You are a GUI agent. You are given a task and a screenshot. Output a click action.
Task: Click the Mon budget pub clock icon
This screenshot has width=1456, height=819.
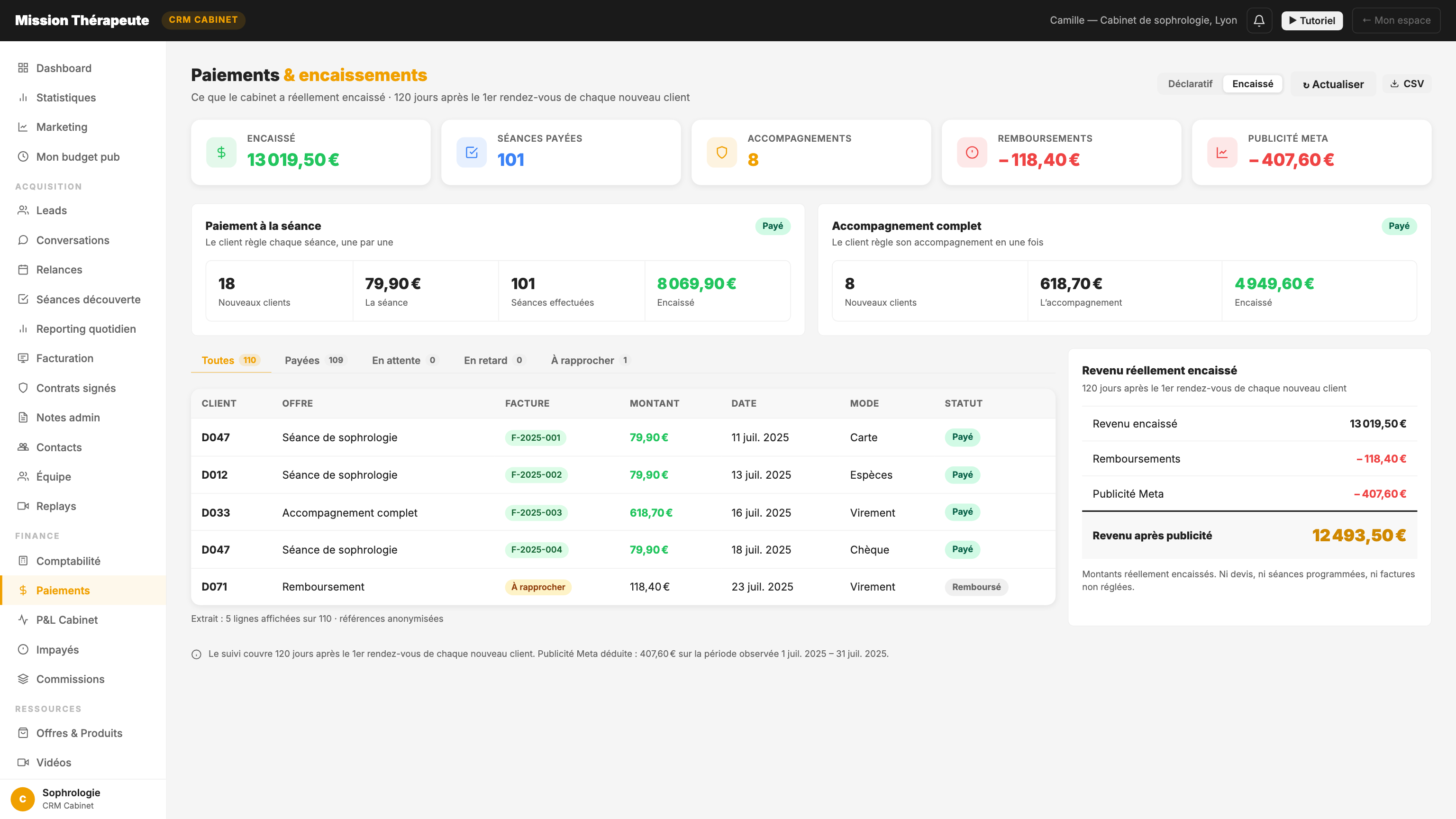tap(23, 156)
